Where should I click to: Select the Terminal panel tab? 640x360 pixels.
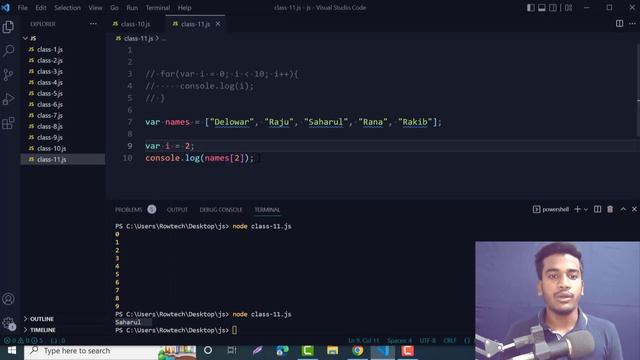(x=267, y=209)
